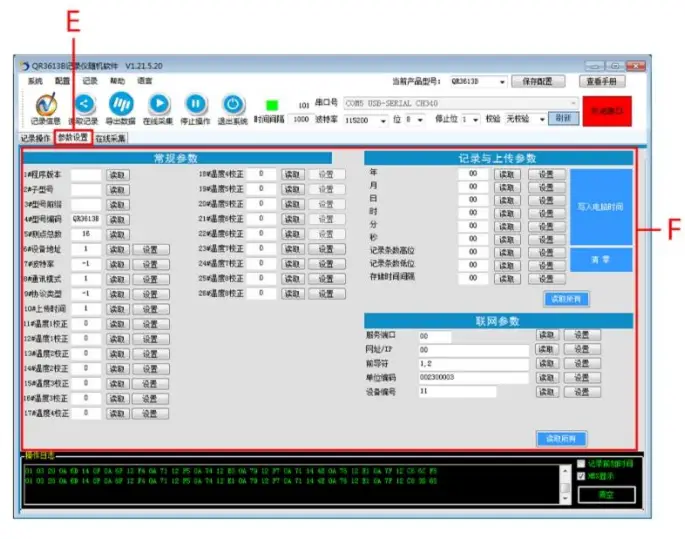Click the 清空 button in the log panel
This screenshot has width=685, height=539.
click(606, 495)
